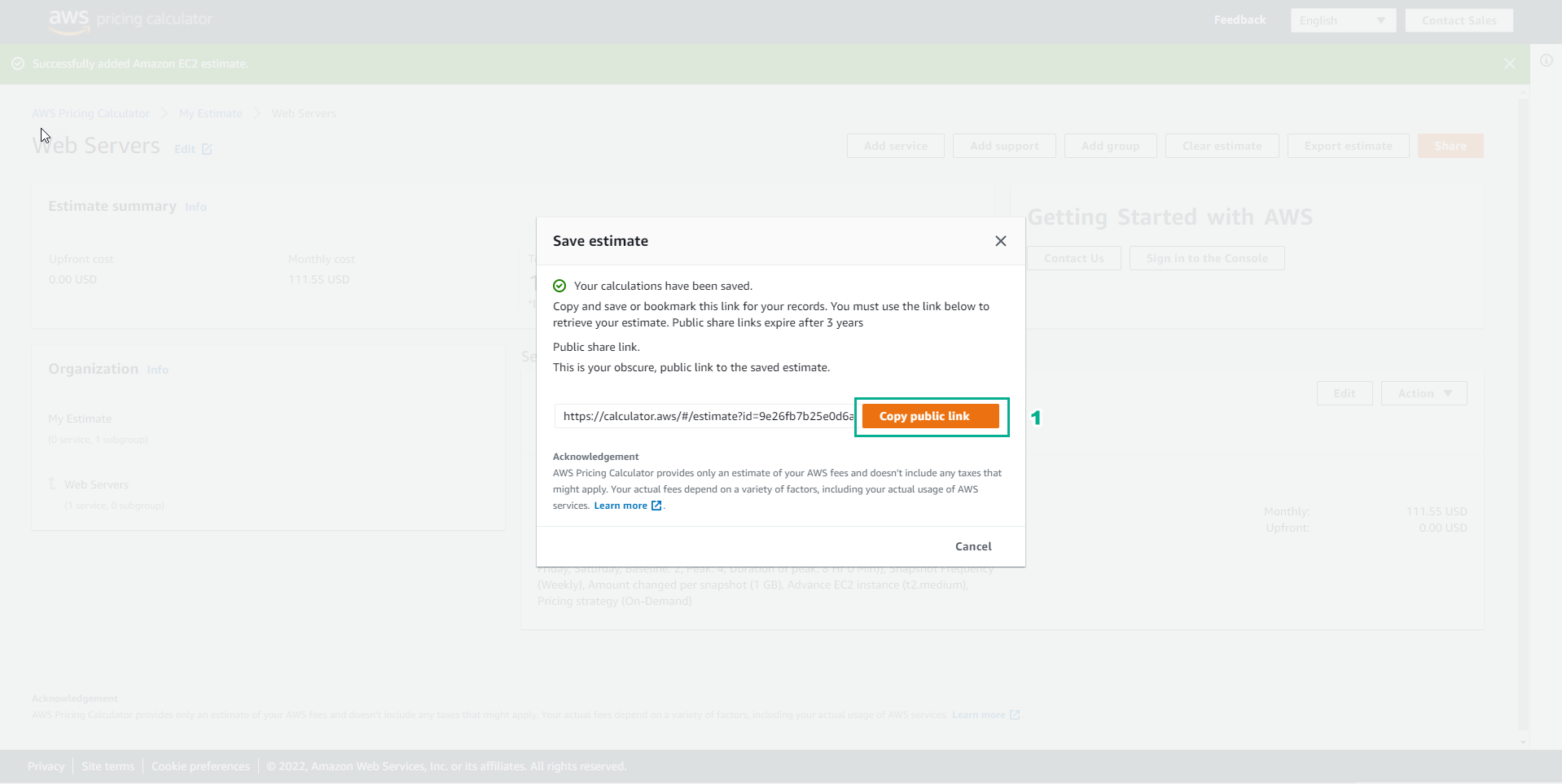The image size is (1562, 784).
Task: Cancel the Save estimate dialog
Action: pos(973,546)
